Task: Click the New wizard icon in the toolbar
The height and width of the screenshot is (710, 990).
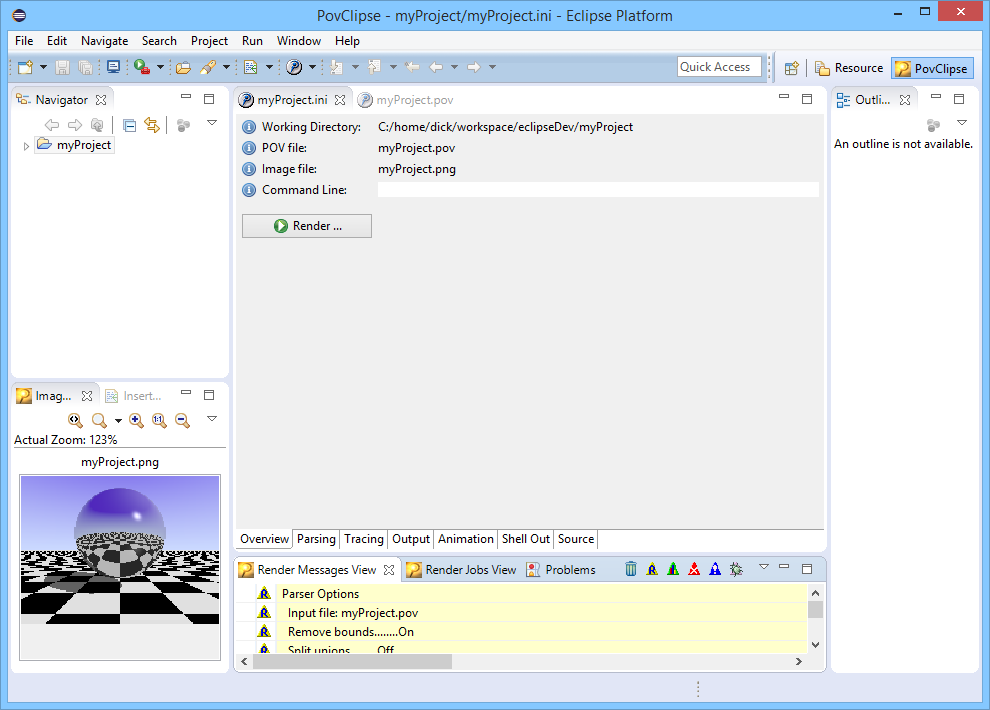Action: (x=25, y=67)
